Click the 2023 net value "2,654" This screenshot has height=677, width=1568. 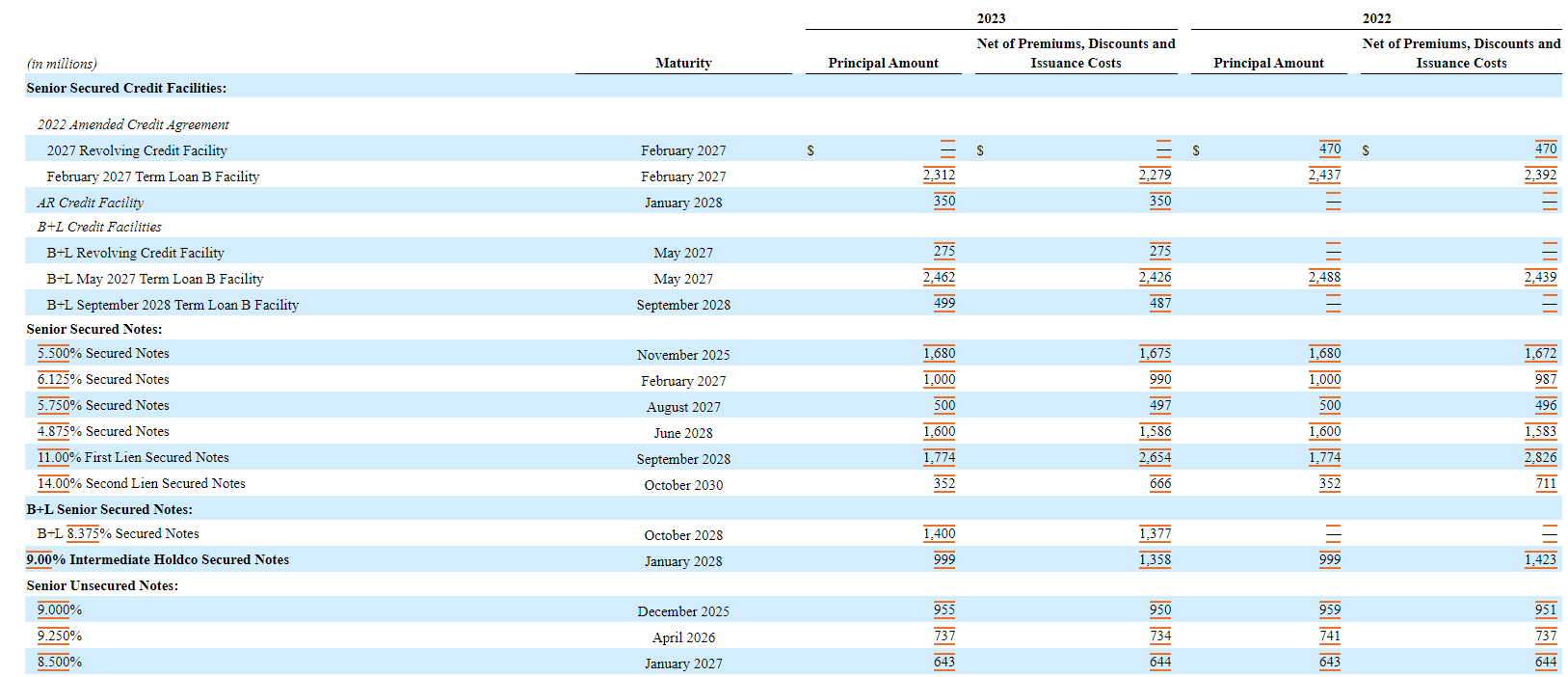(x=1155, y=457)
